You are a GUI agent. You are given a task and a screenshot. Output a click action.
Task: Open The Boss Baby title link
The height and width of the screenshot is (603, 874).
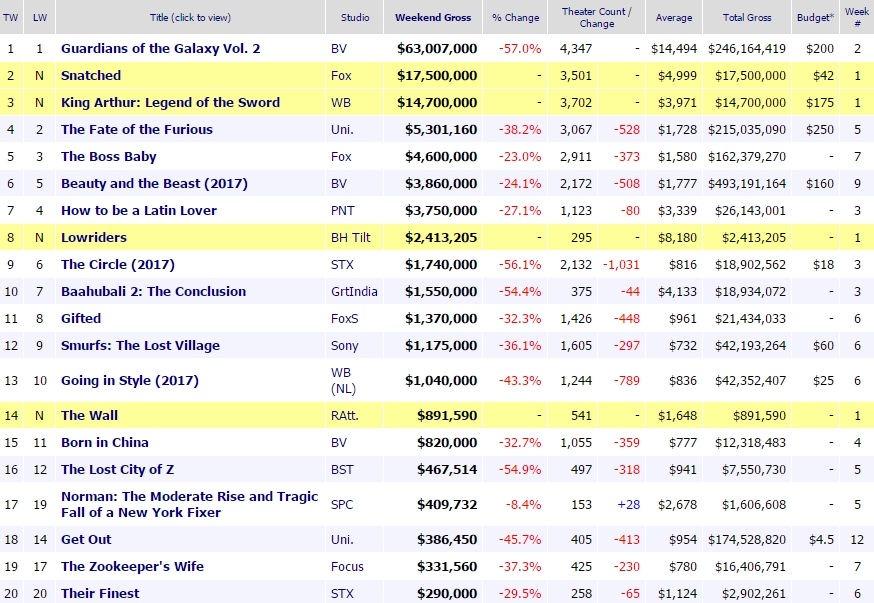tap(109, 157)
